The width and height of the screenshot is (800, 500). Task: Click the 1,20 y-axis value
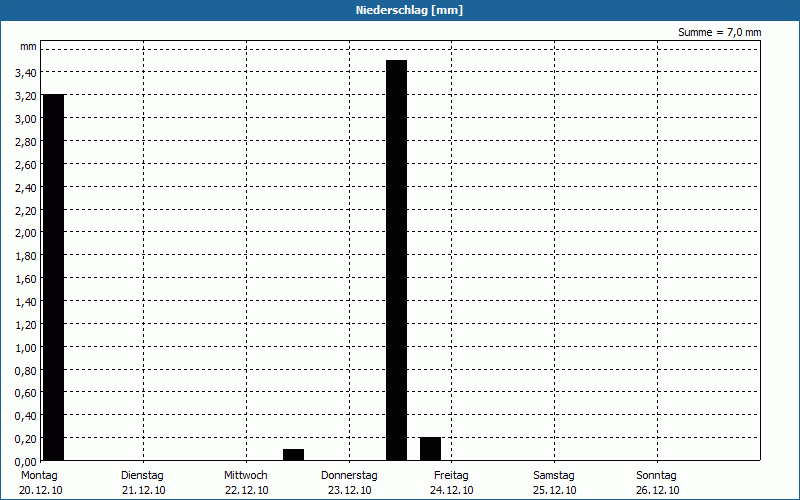(26, 324)
